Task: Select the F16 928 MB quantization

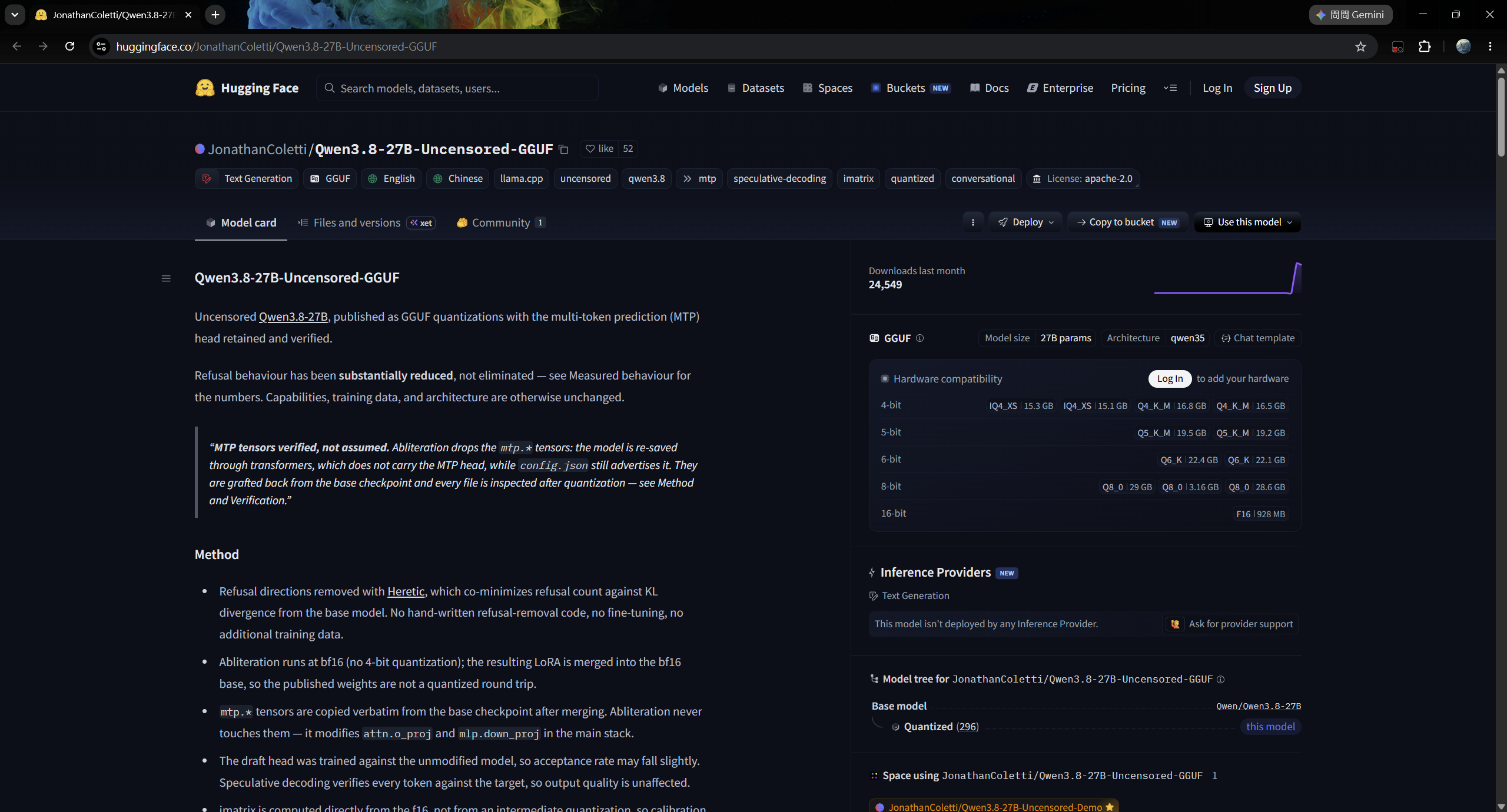Action: pyautogui.click(x=1260, y=514)
